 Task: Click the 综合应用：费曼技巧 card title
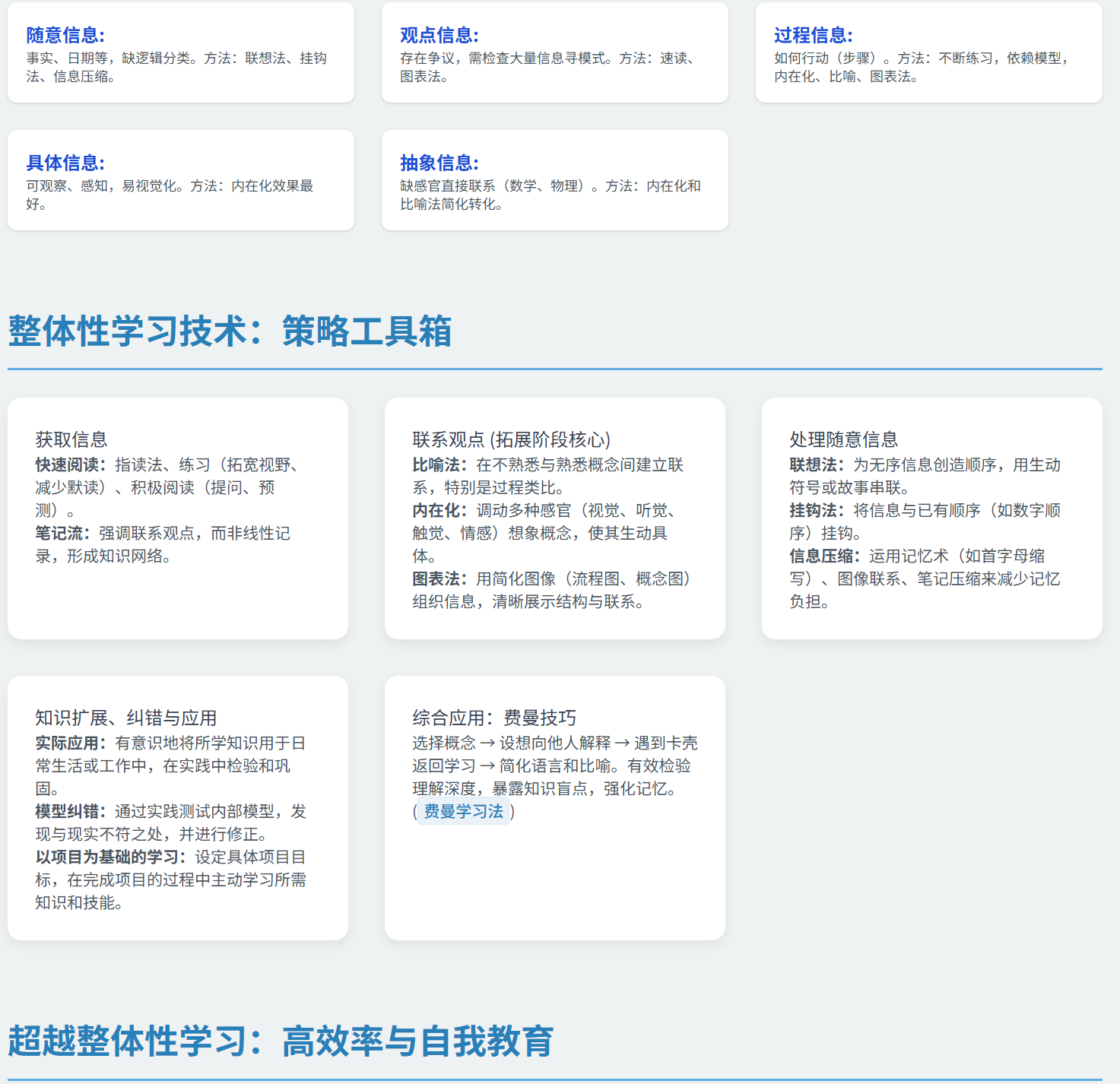coord(494,718)
